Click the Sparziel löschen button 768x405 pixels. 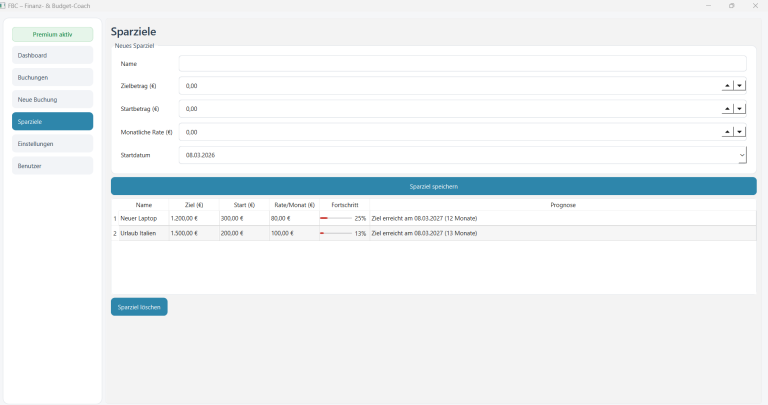139,307
